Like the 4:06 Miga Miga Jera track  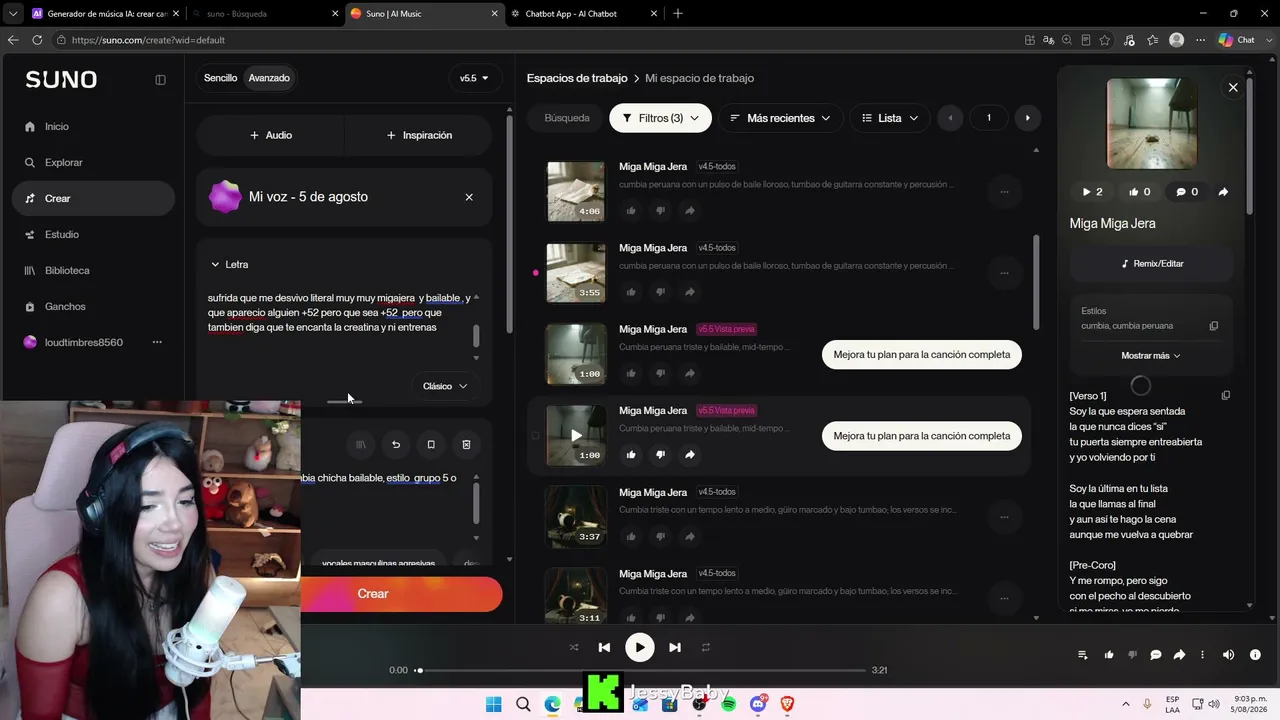(631, 210)
